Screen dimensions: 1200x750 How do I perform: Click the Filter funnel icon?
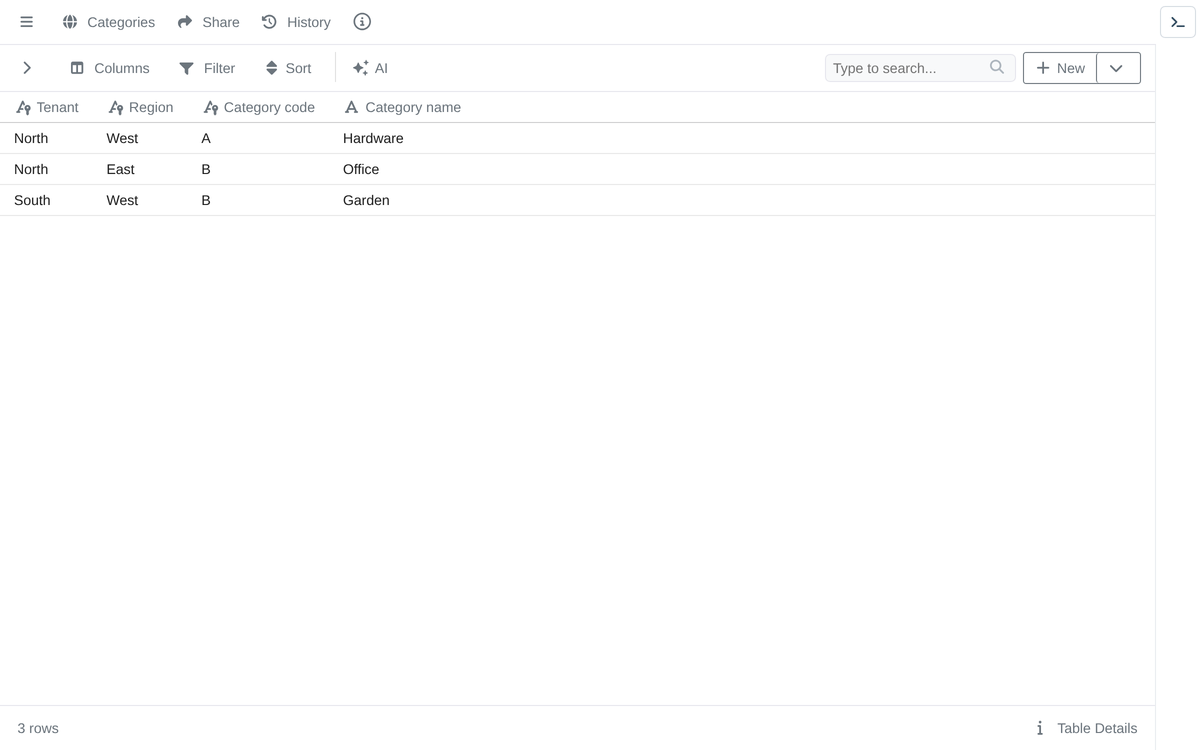point(187,68)
